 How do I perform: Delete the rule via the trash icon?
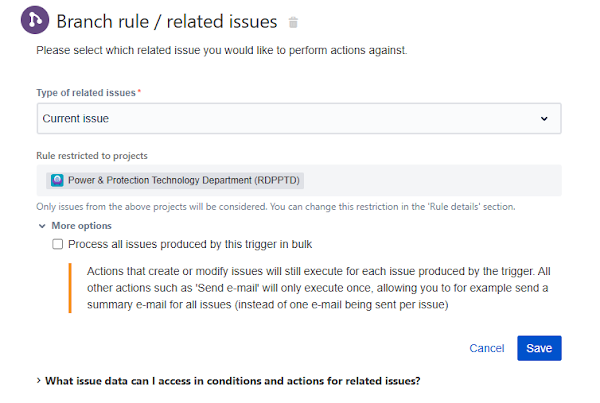pos(293,23)
